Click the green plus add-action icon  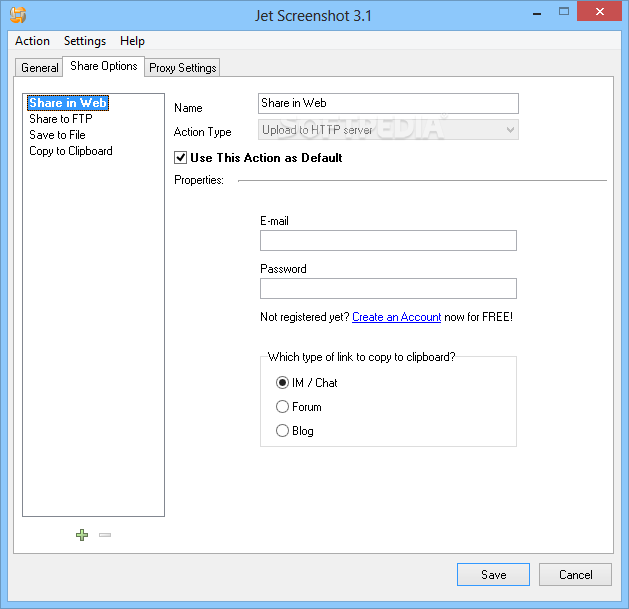(82, 535)
